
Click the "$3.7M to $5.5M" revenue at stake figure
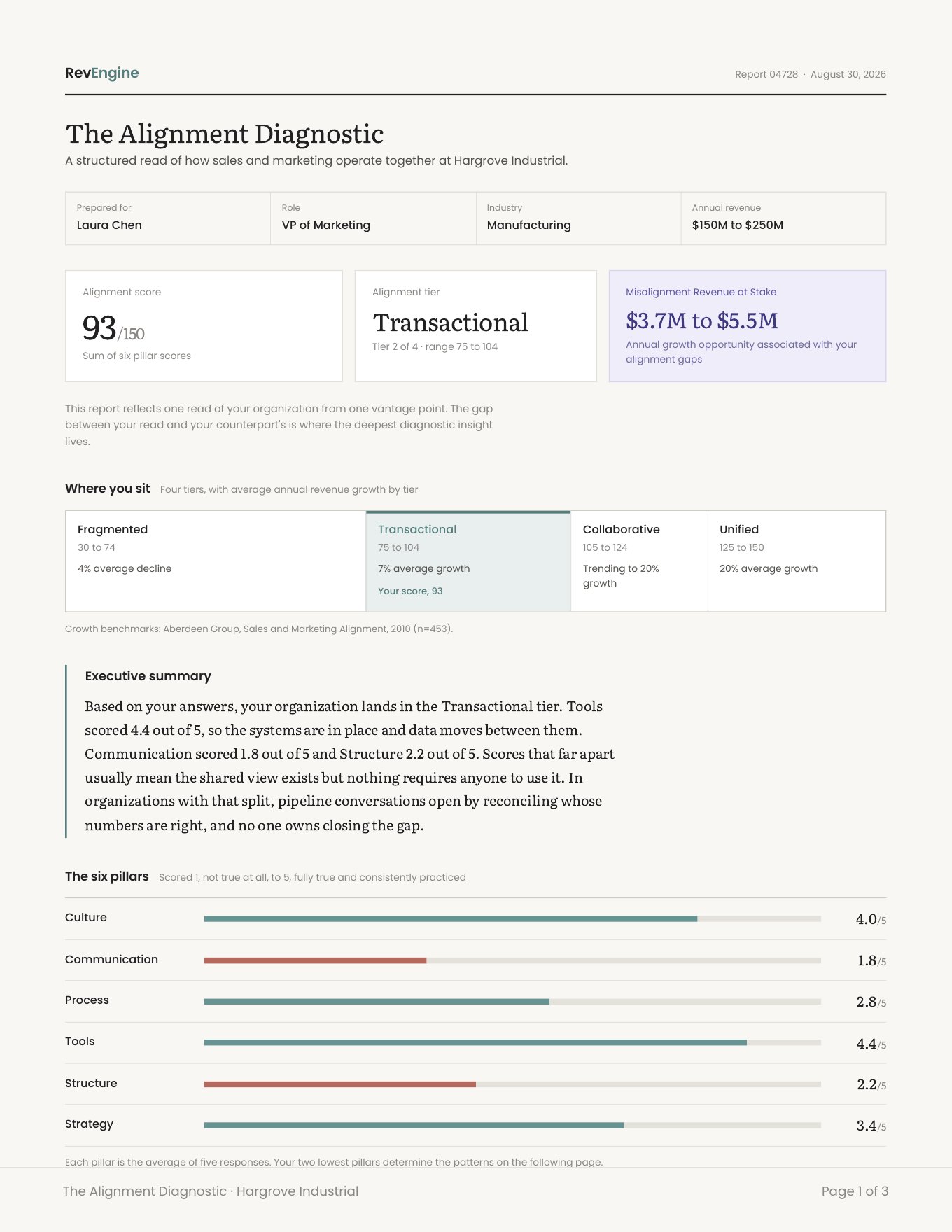(x=702, y=321)
